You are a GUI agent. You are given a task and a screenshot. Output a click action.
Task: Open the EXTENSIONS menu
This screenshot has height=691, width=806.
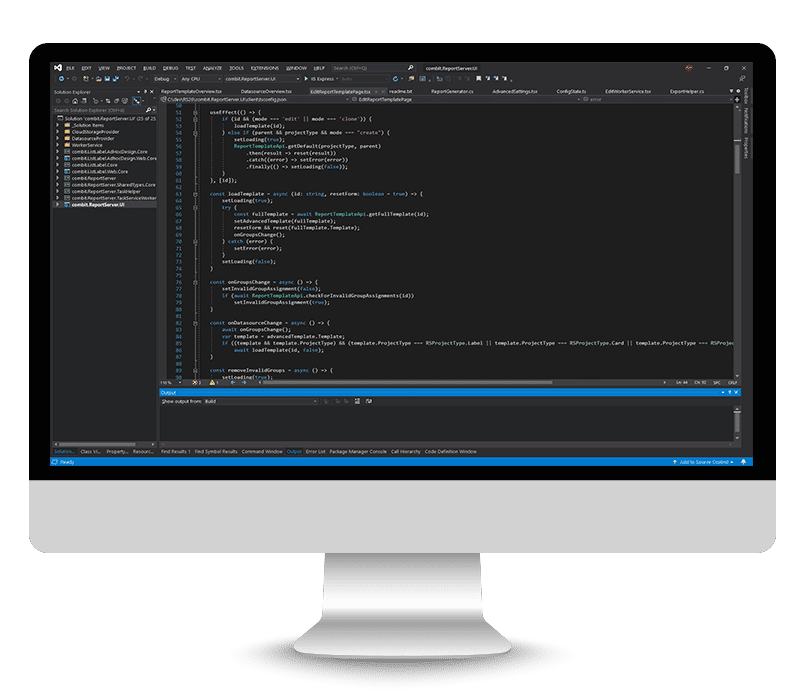click(x=265, y=68)
